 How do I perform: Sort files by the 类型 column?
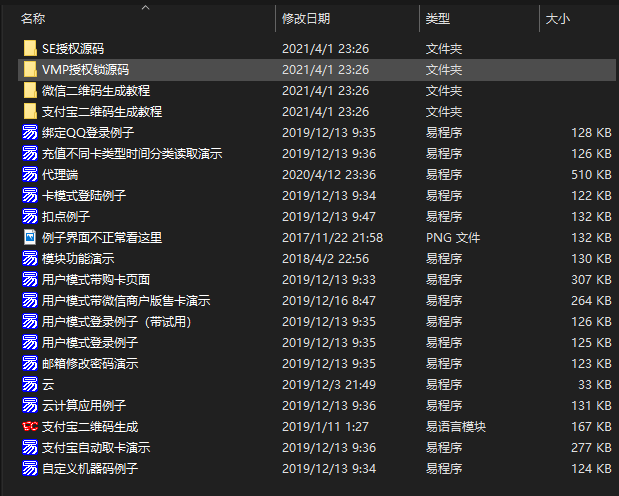click(x=438, y=19)
